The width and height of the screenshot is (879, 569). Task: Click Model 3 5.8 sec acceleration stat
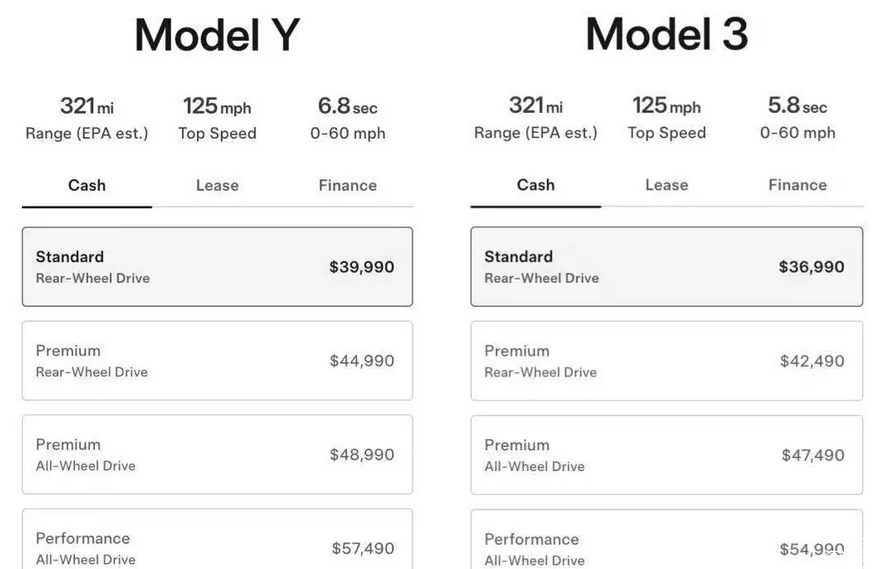point(797,118)
